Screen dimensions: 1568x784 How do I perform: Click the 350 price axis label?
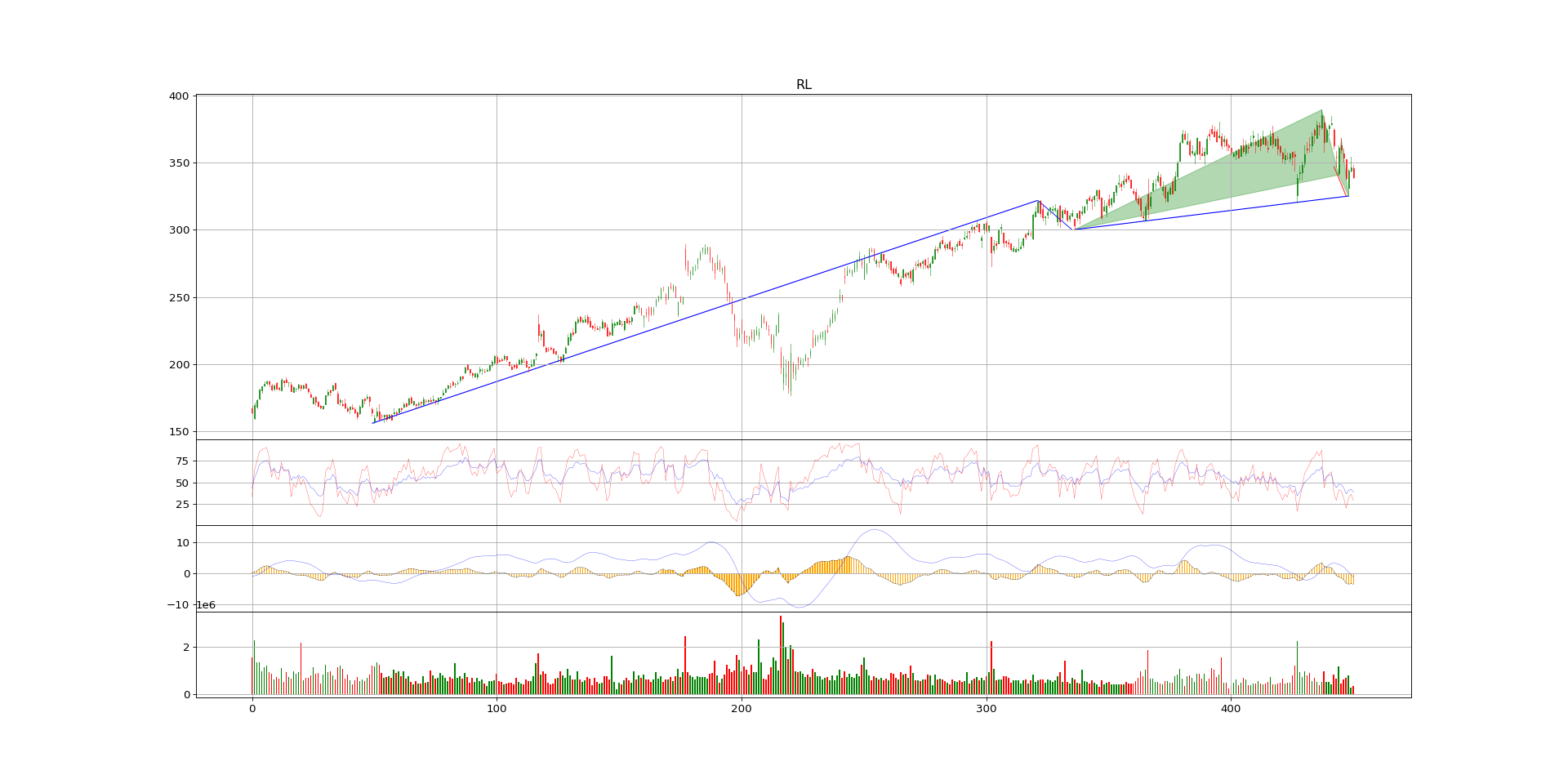(x=179, y=163)
